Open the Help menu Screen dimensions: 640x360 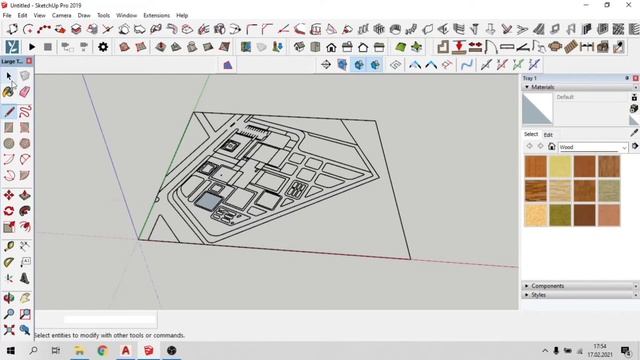pyautogui.click(x=182, y=16)
